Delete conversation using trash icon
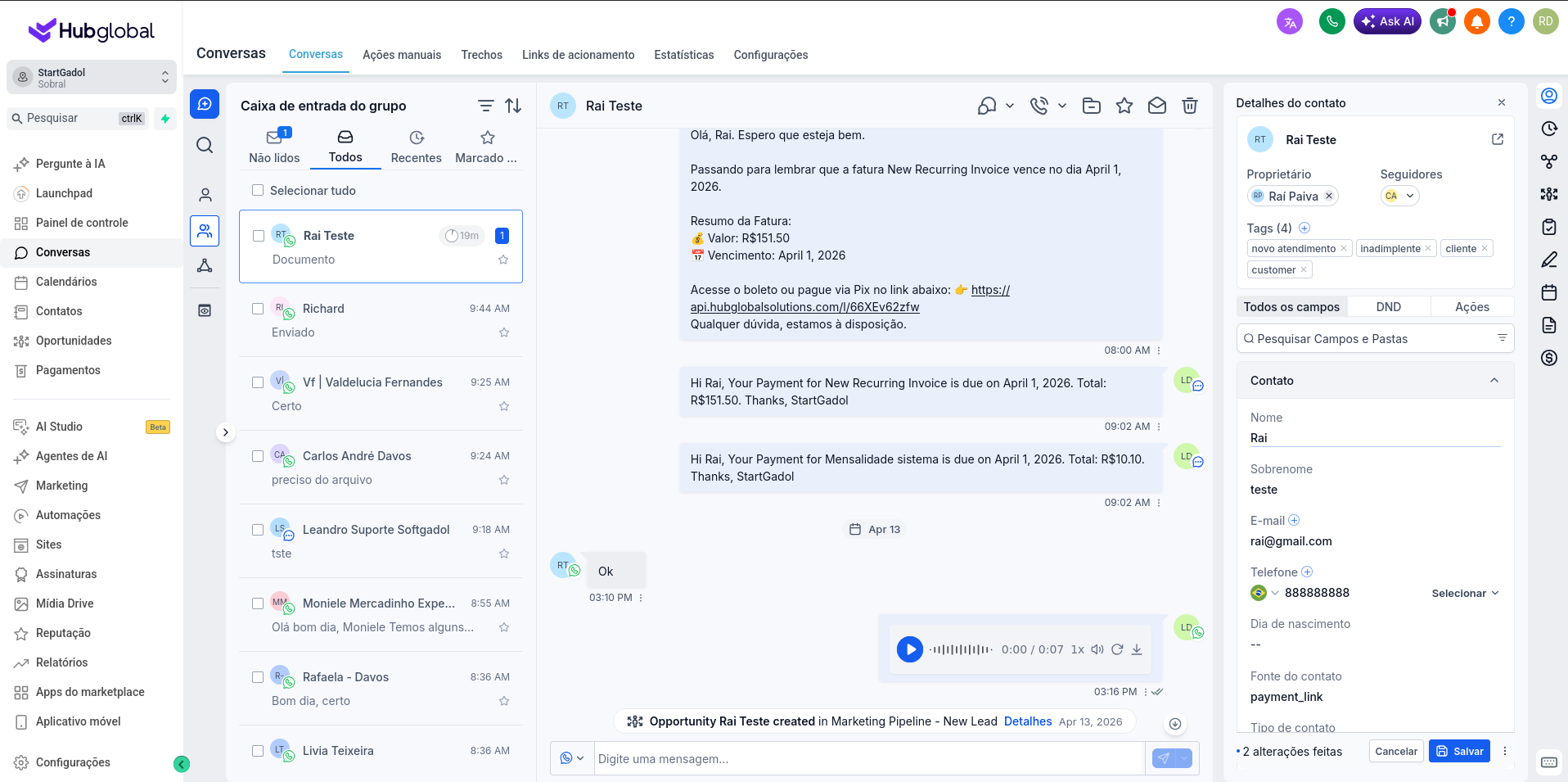Screen dimensions: 1568x782 click(x=1190, y=106)
